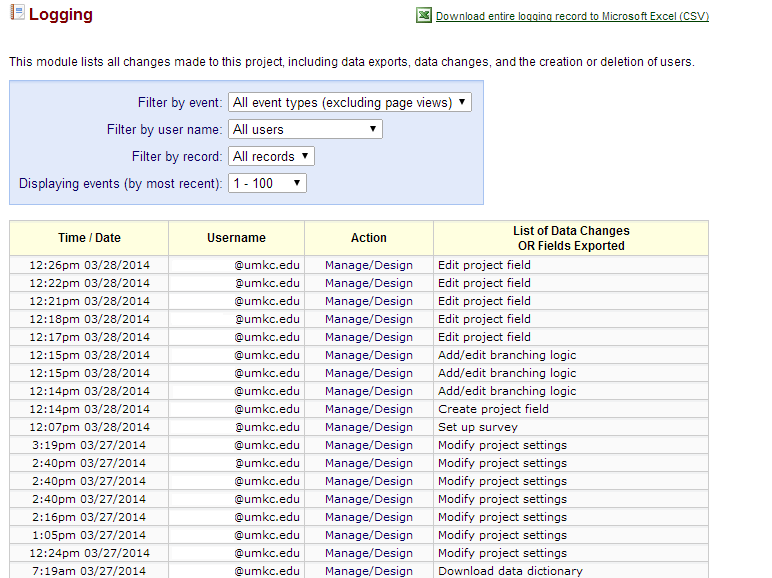
Task: Open the Filter by record dropdown
Action: click(x=271, y=156)
